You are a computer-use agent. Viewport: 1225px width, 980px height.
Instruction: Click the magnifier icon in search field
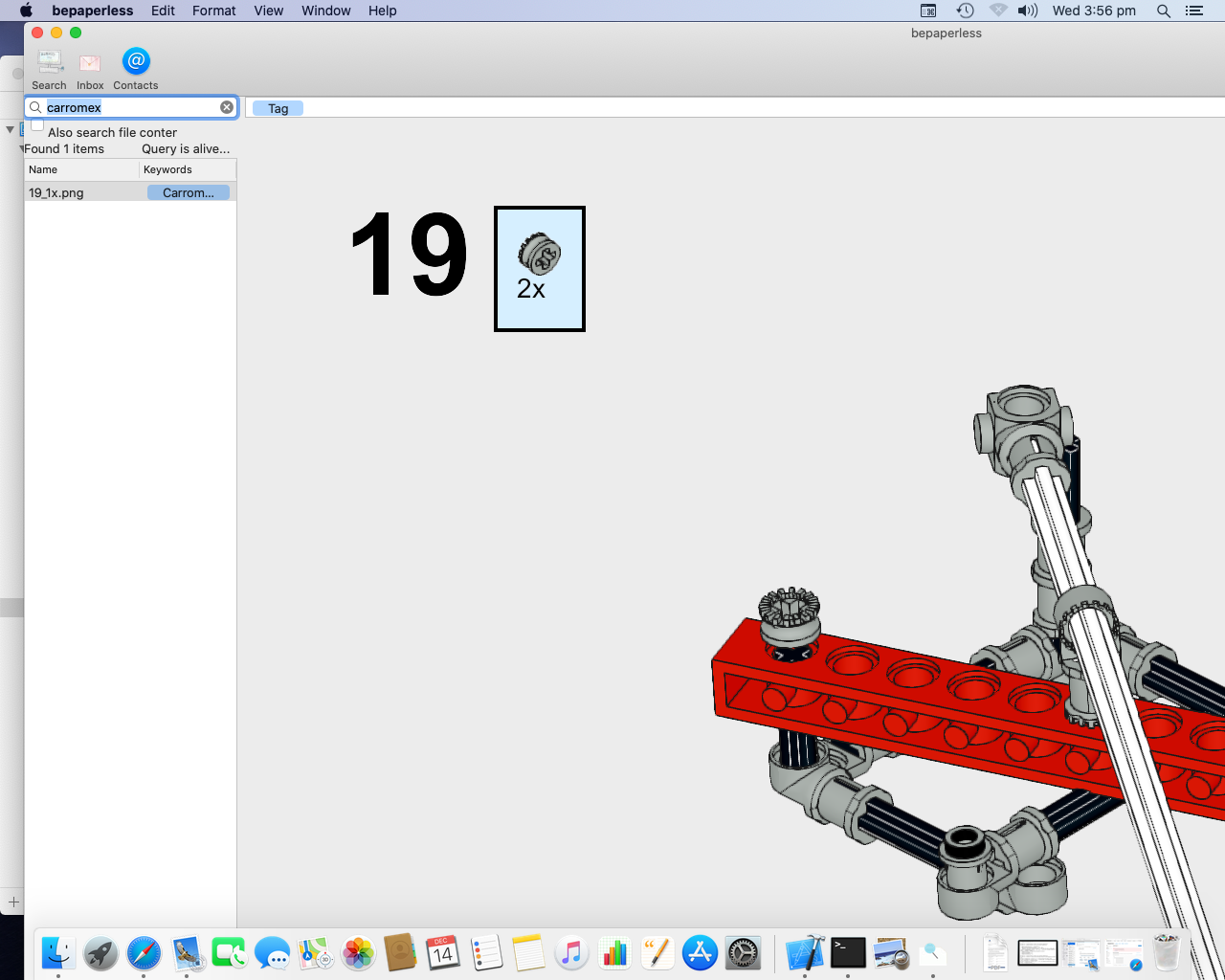tap(35, 107)
